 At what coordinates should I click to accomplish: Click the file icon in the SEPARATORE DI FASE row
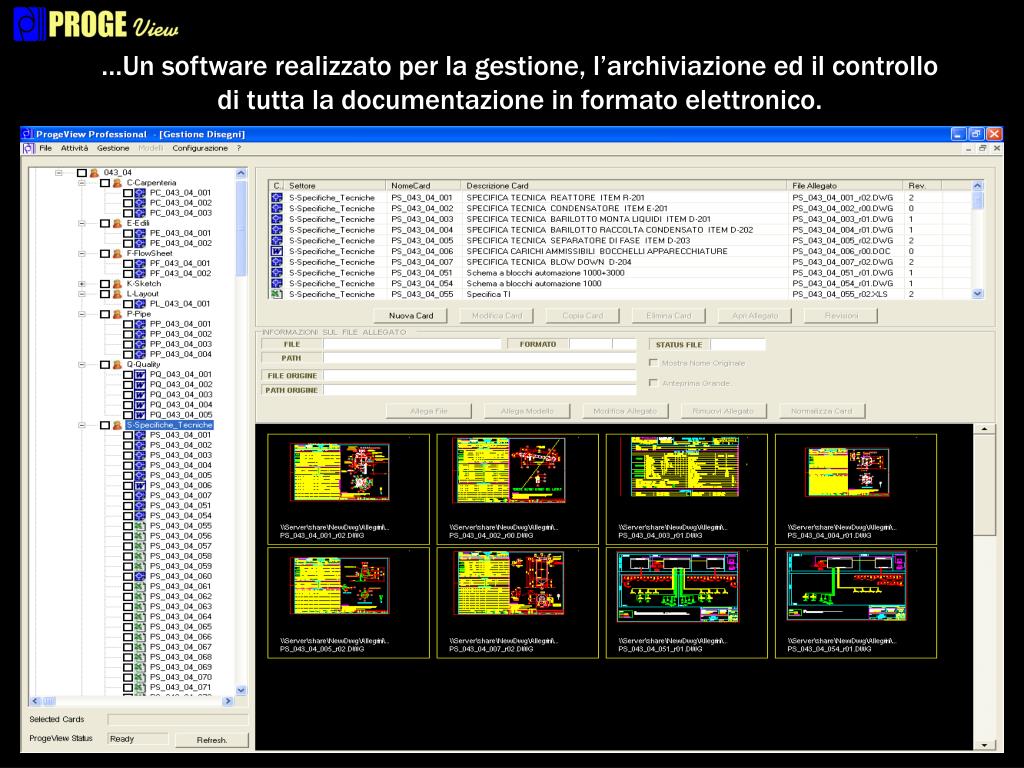(x=277, y=240)
